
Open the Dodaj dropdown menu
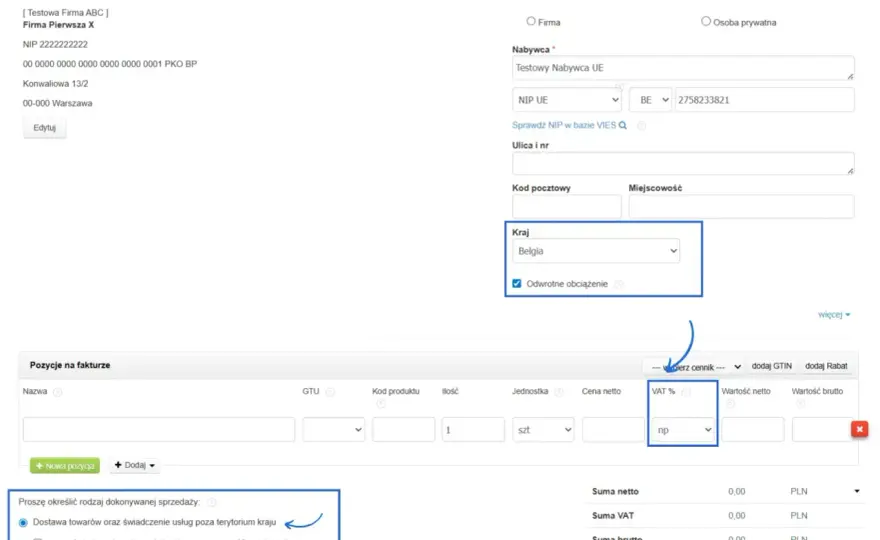point(135,465)
